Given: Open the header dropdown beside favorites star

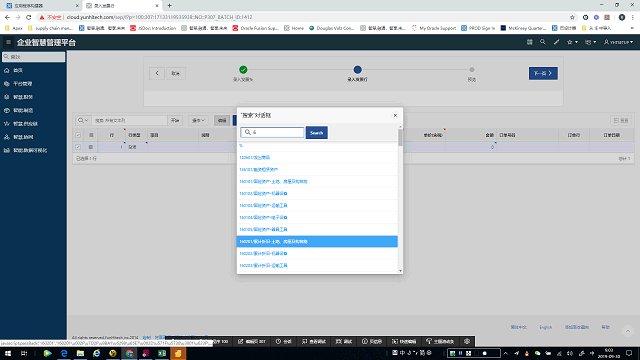Looking at the screenshot, I should tap(590, 42).
